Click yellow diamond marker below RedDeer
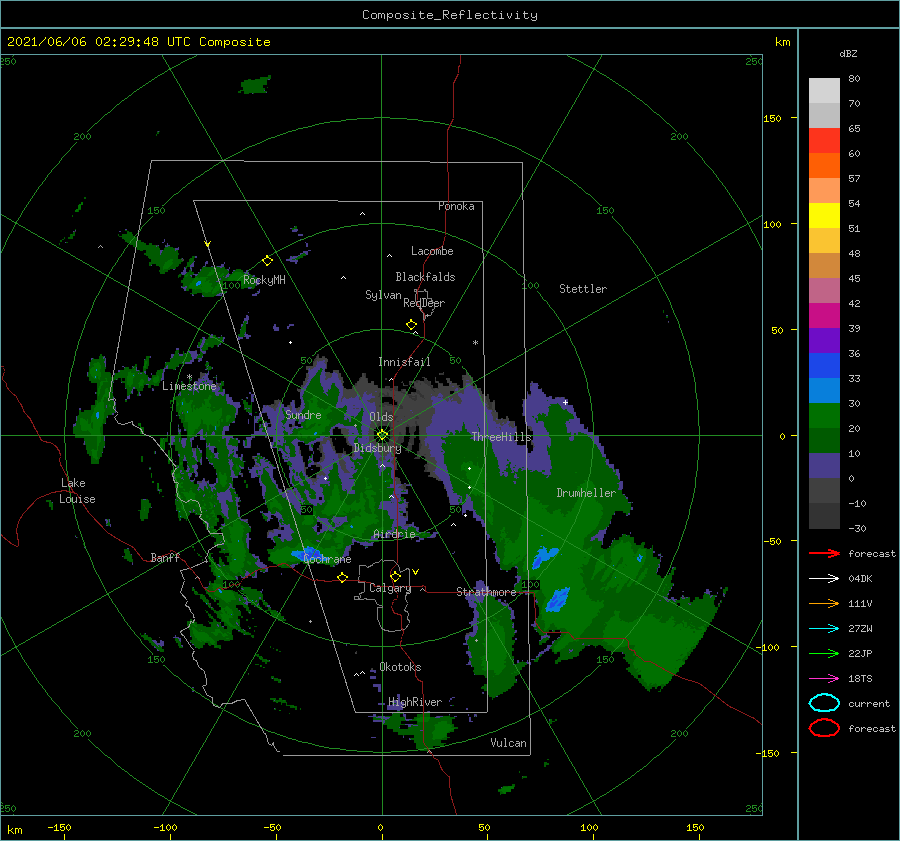This screenshot has height=841, width=900. coord(411,325)
